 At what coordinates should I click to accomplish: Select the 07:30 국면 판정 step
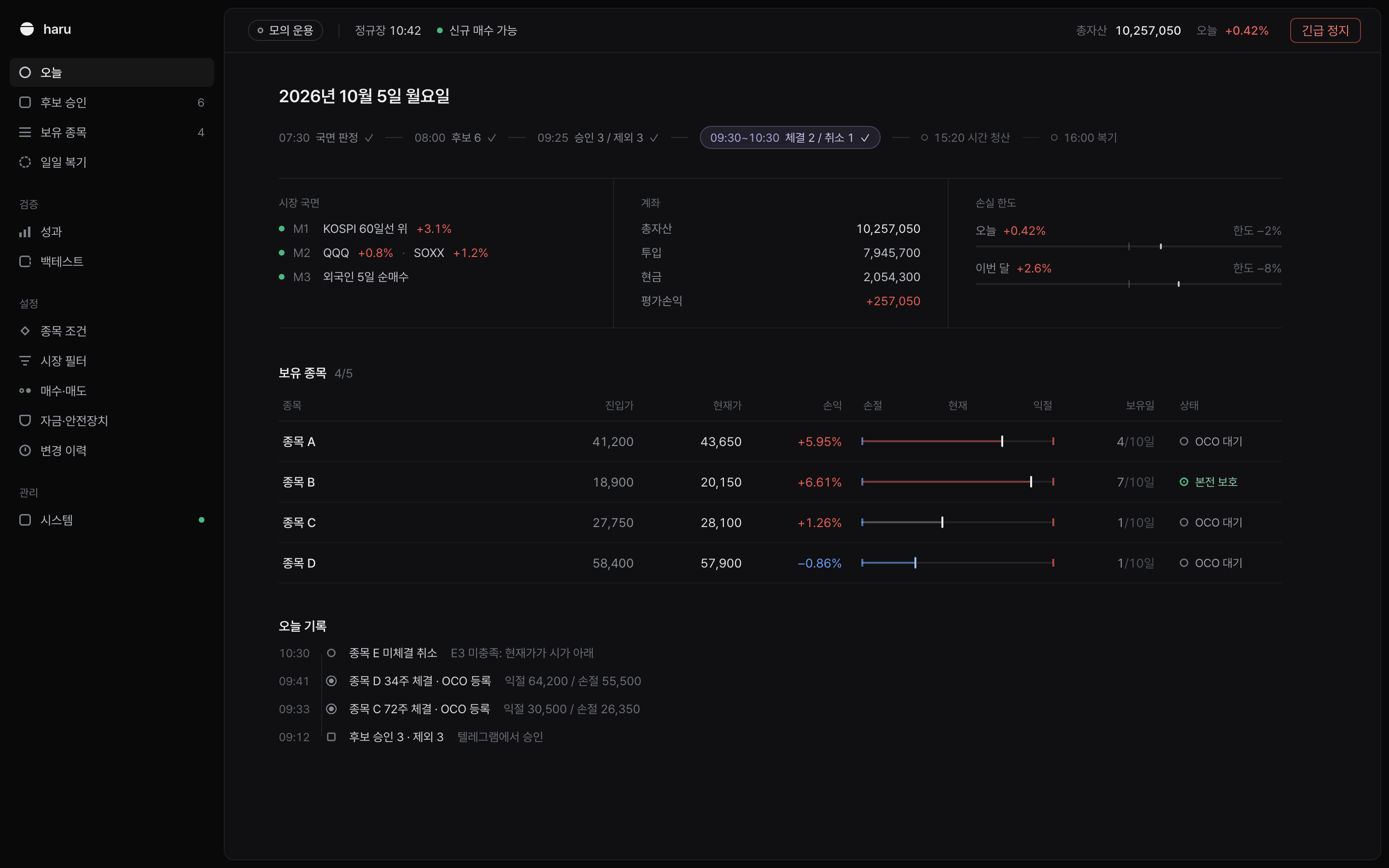coord(326,138)
